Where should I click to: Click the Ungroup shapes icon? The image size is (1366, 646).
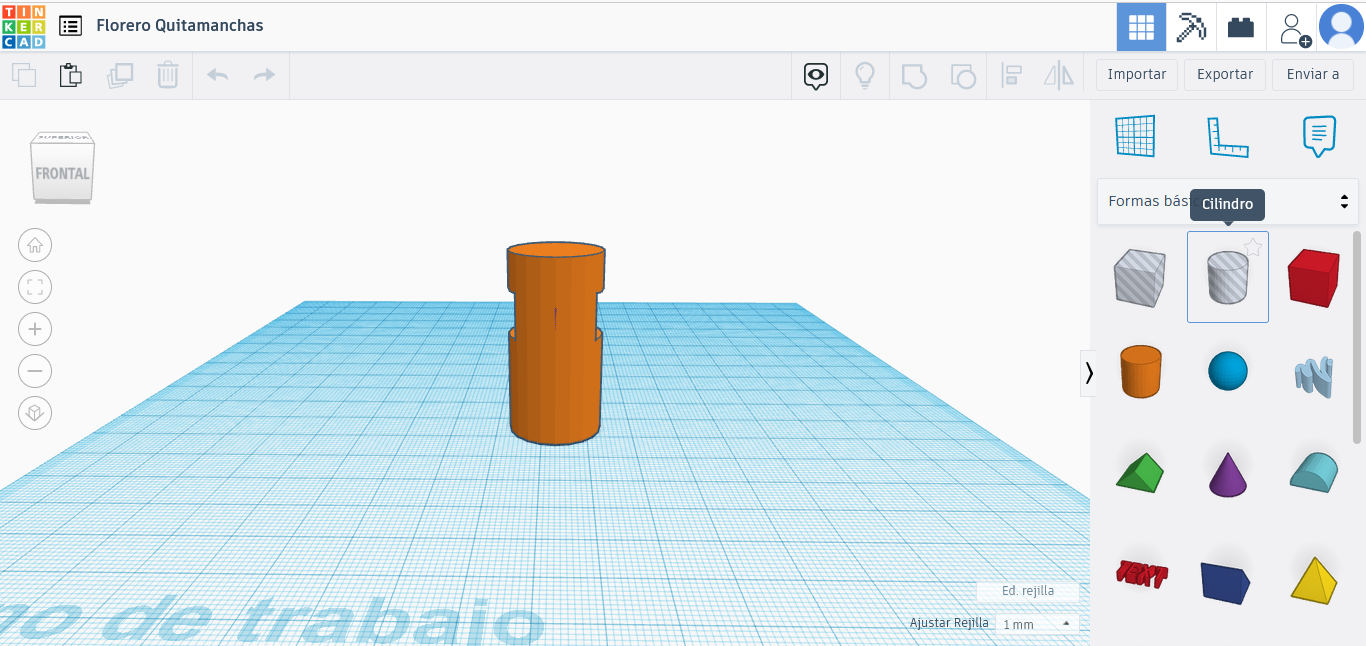(x=962, y=75)
